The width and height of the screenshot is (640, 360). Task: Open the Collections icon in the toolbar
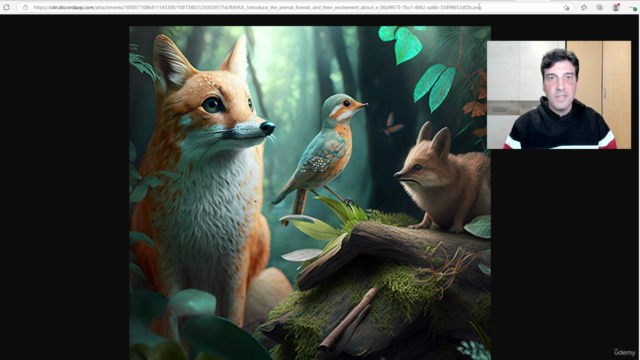(x=600, y=7)
